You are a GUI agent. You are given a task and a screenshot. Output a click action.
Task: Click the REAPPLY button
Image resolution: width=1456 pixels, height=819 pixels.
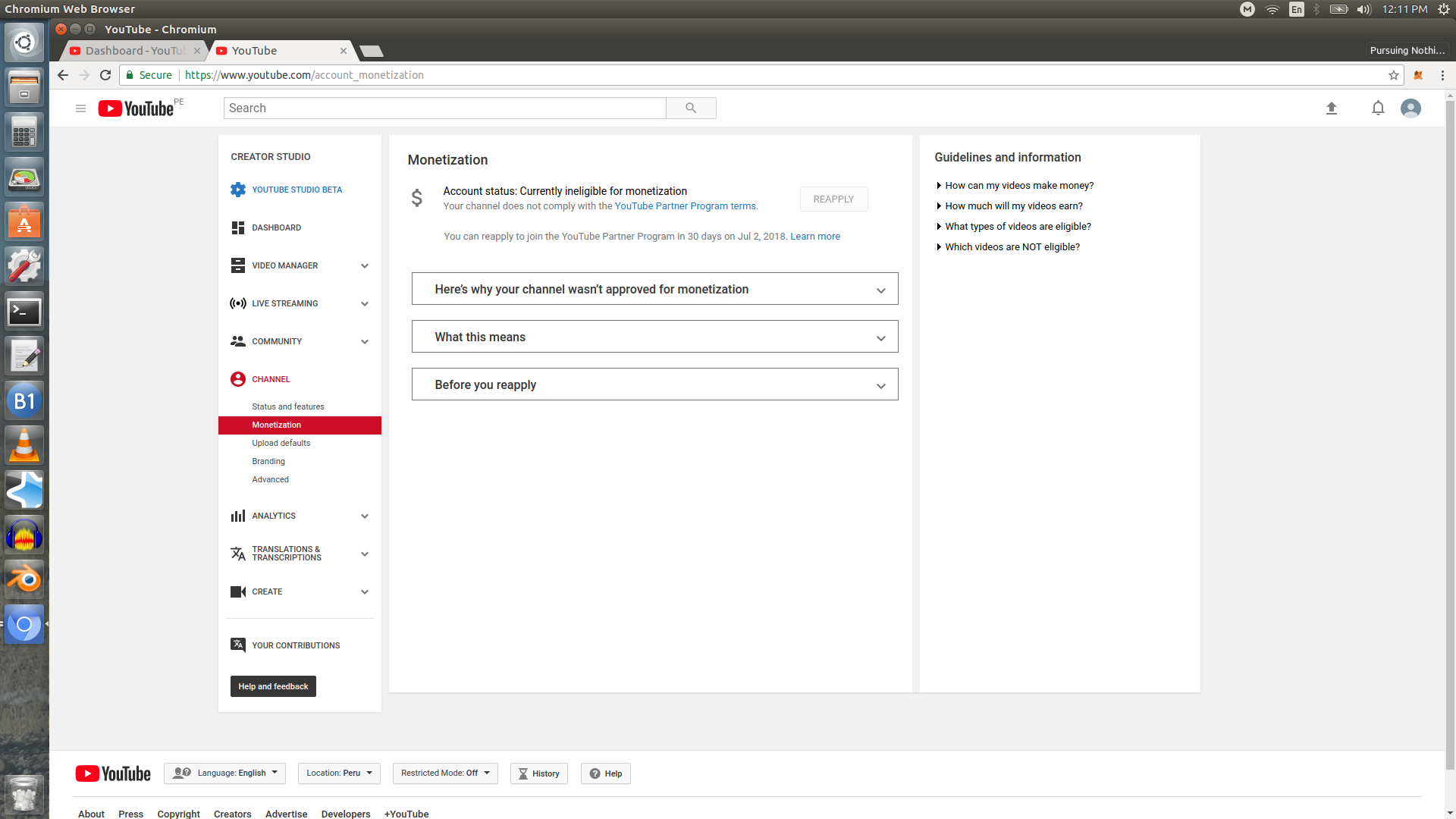click(833, 199)
